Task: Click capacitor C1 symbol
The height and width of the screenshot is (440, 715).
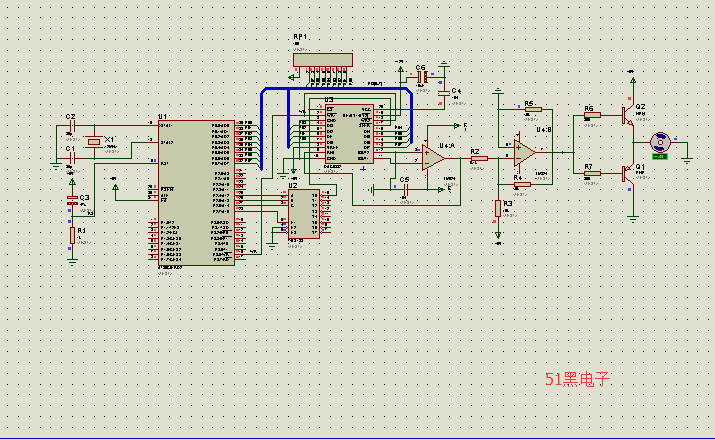Action: click(71, 158)
